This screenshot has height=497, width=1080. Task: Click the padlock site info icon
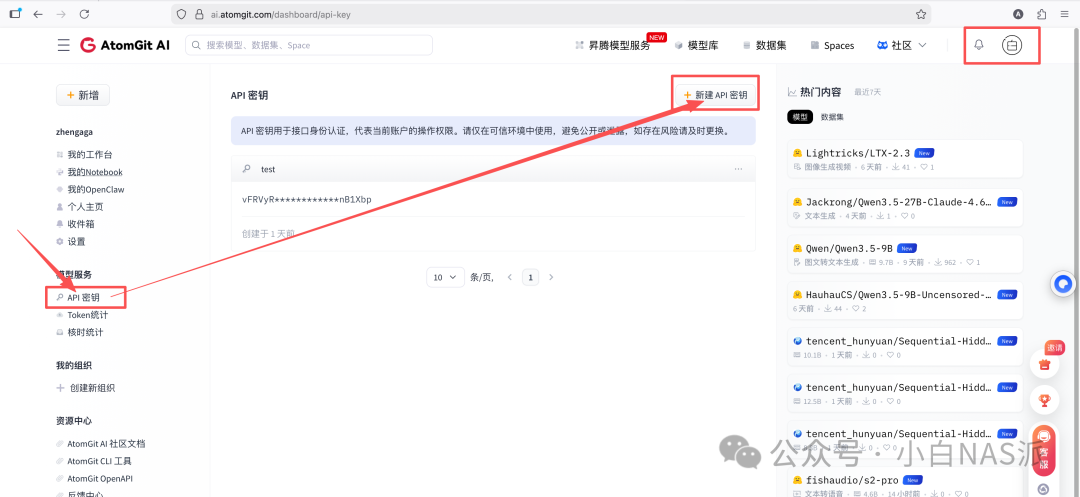[198, 14]
